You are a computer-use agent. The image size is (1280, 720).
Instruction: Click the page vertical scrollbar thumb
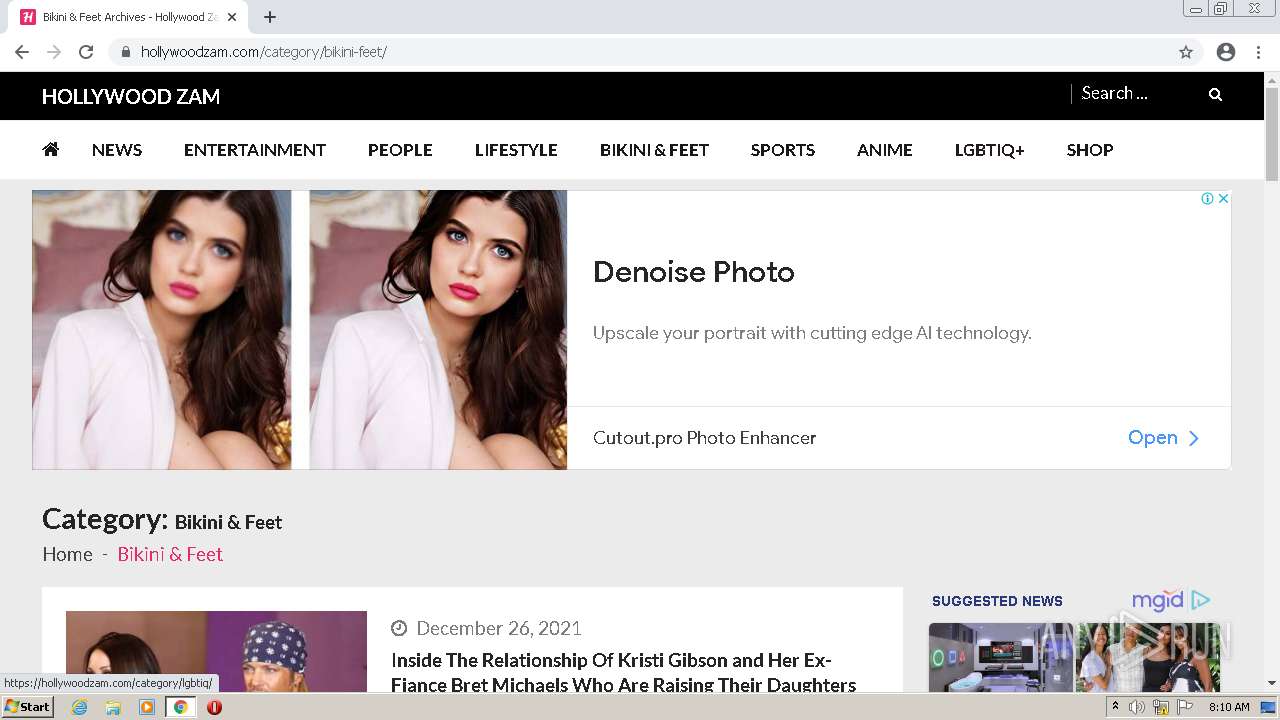[x=1272, y=133]
